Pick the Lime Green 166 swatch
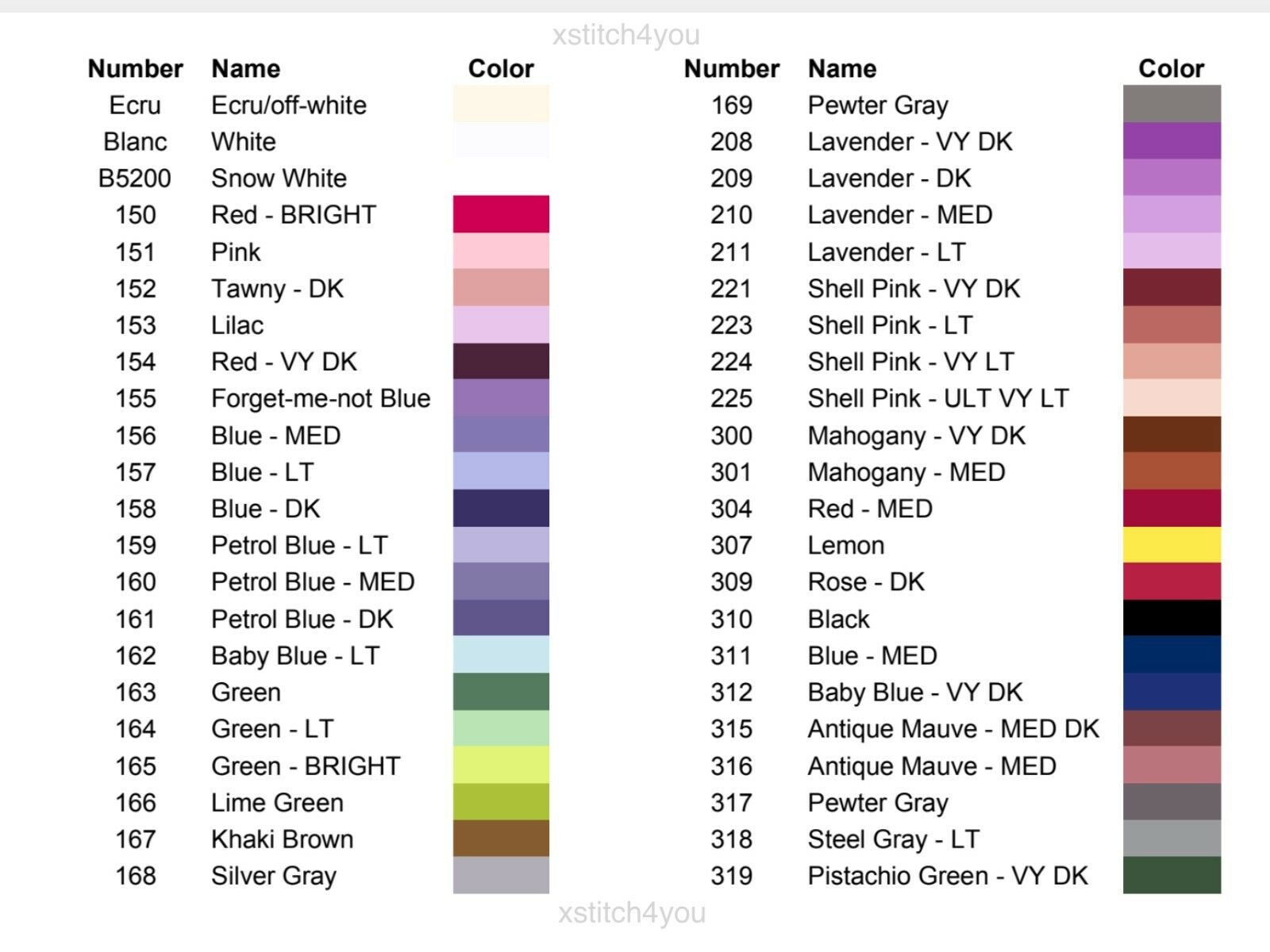Screen dimensions: 1270x952 click(501, 802)
